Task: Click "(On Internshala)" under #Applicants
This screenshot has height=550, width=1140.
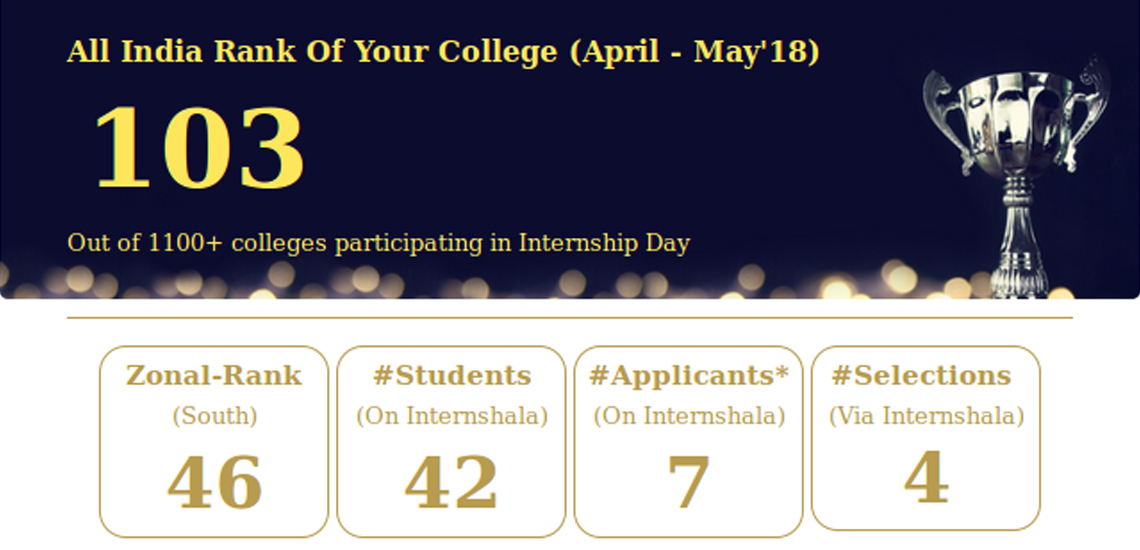Action: pyautogui.click(x=689, y=416)
